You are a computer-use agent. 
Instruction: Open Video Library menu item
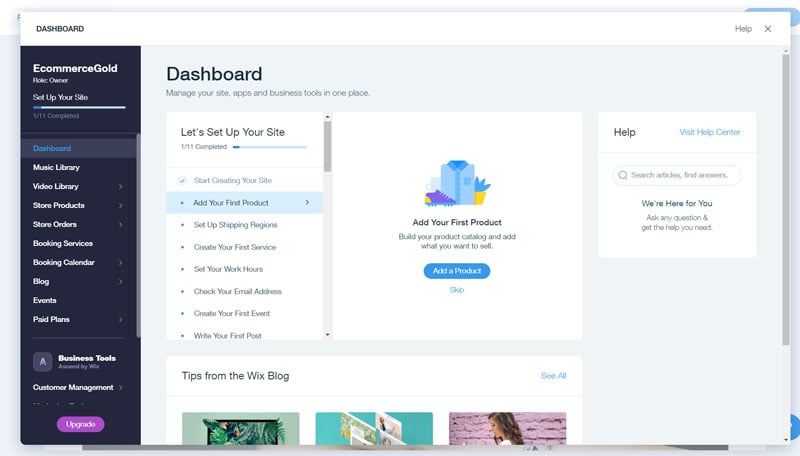(x=56, y=186)
